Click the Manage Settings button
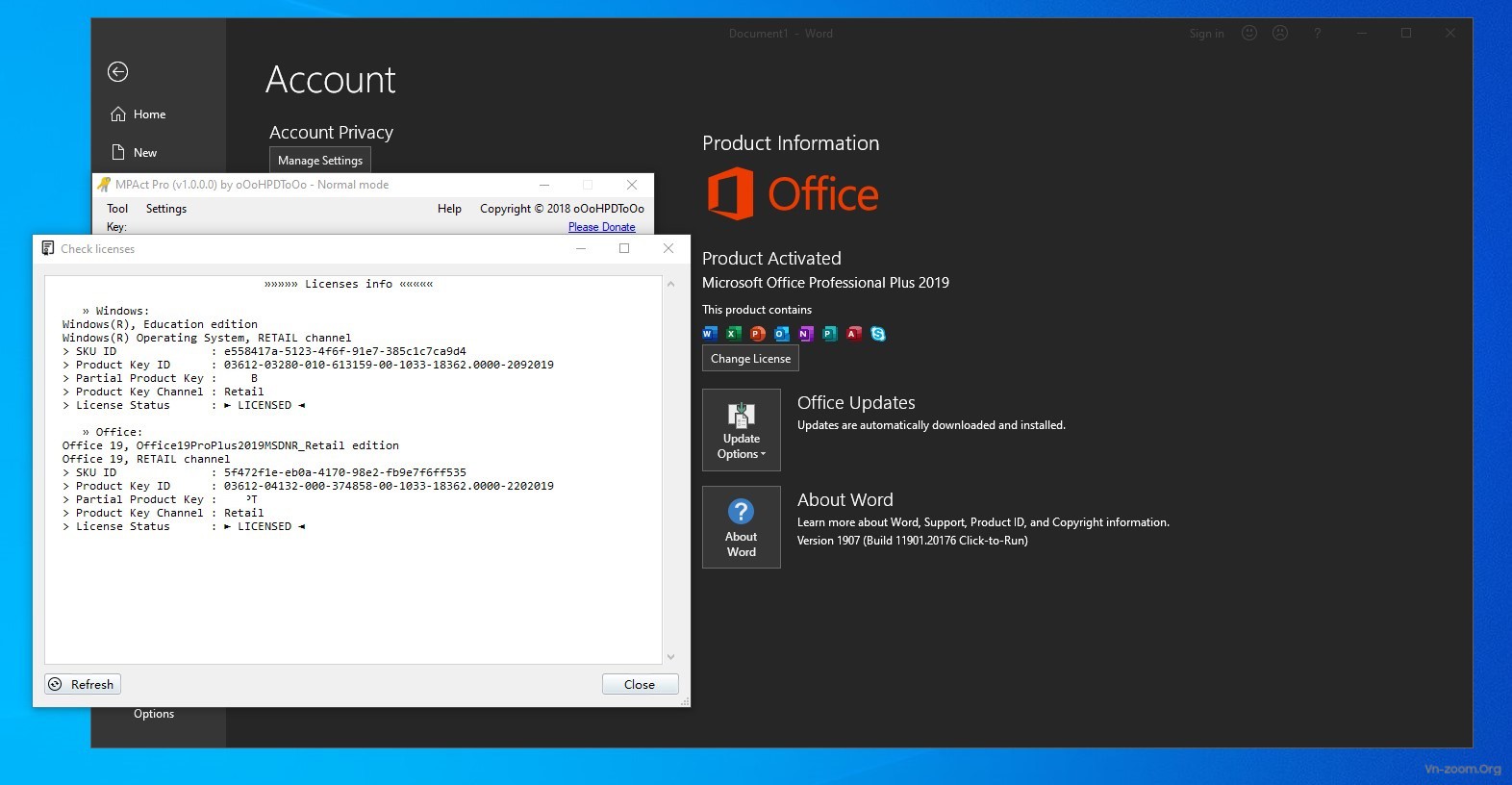 pyautogui.click(x=319, y=161)
